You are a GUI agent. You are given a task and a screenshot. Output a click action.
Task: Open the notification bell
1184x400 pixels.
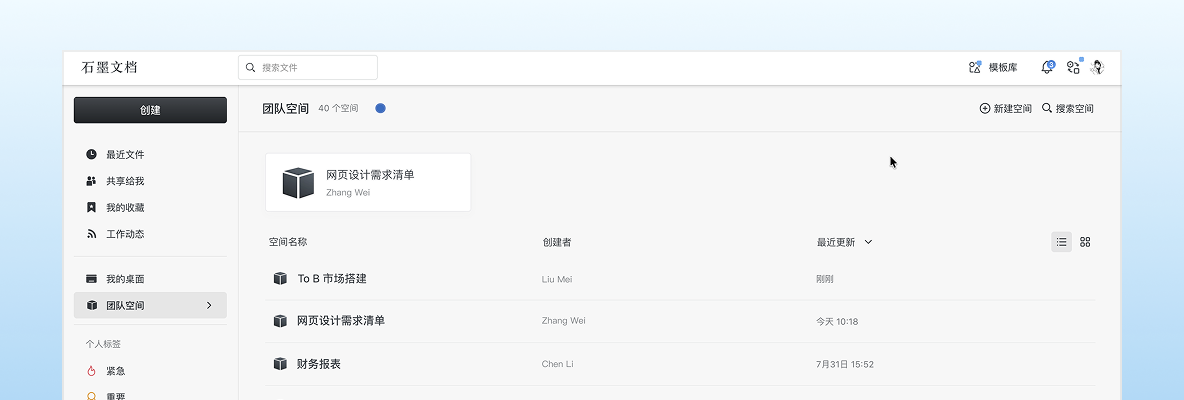pyautogui.click(x=1047, y=67)
